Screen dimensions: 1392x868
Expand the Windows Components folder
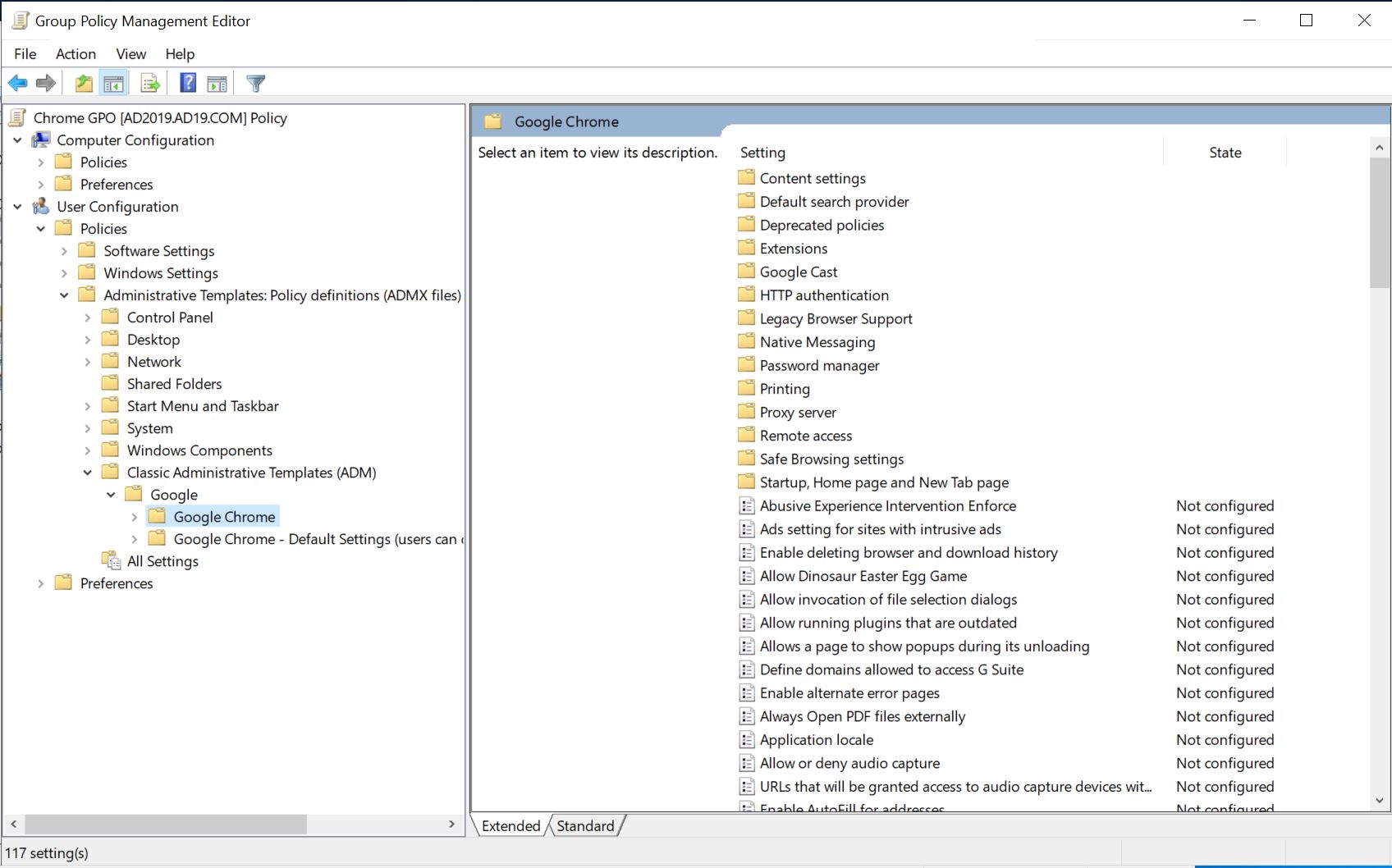(88, 450)
